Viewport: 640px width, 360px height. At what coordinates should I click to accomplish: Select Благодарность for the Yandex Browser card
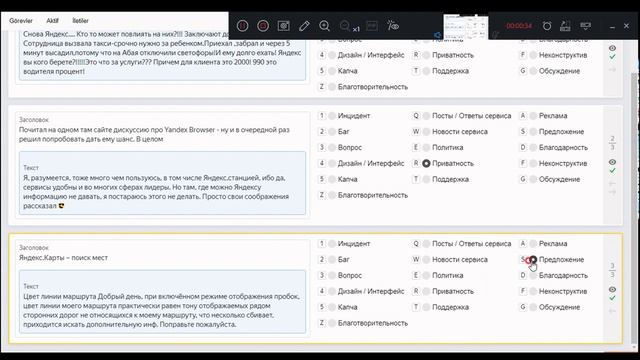(x=533, y=148)
